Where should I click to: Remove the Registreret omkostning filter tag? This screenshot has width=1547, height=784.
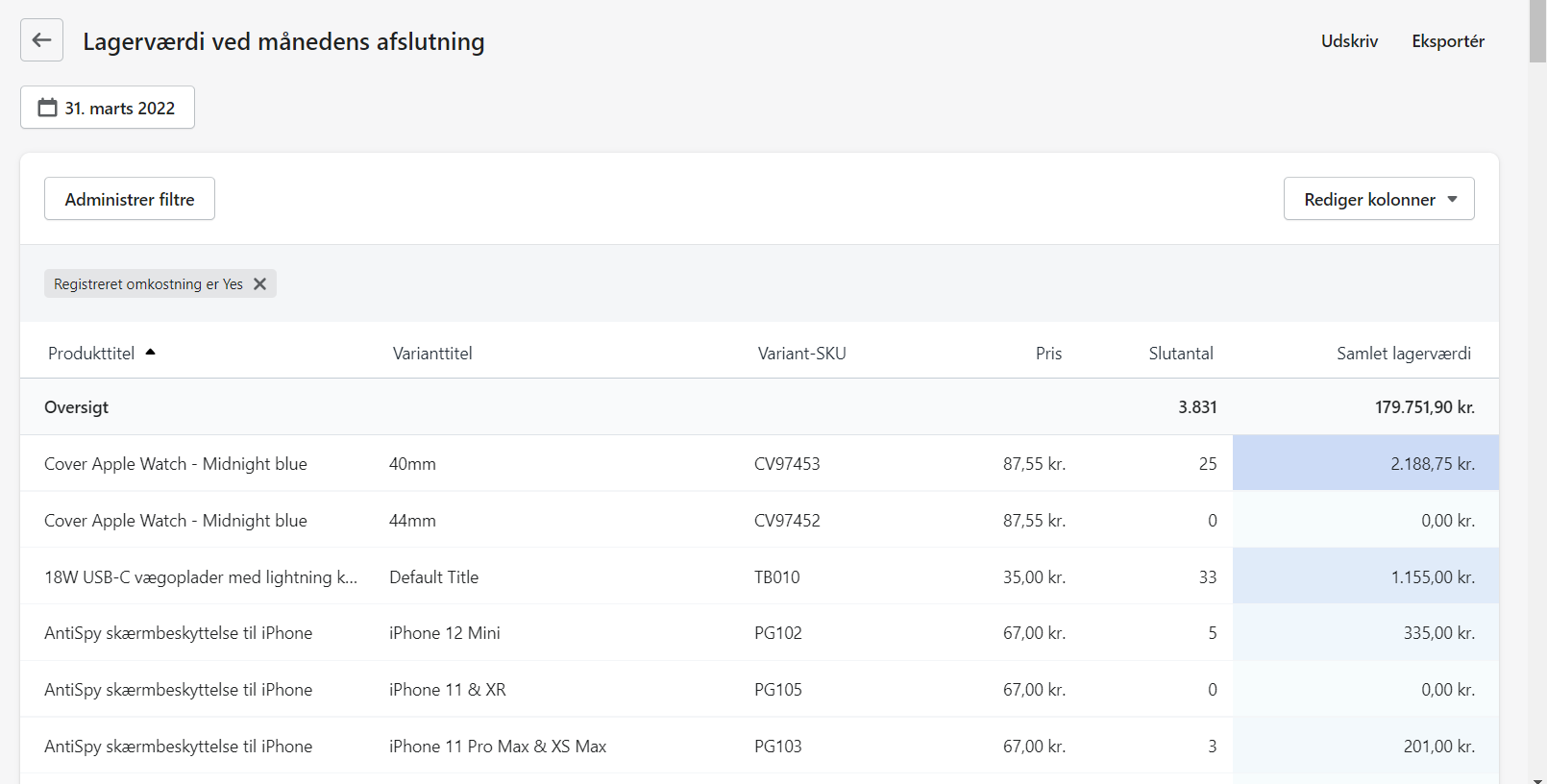pyautogui.click(x=259, y=284)
